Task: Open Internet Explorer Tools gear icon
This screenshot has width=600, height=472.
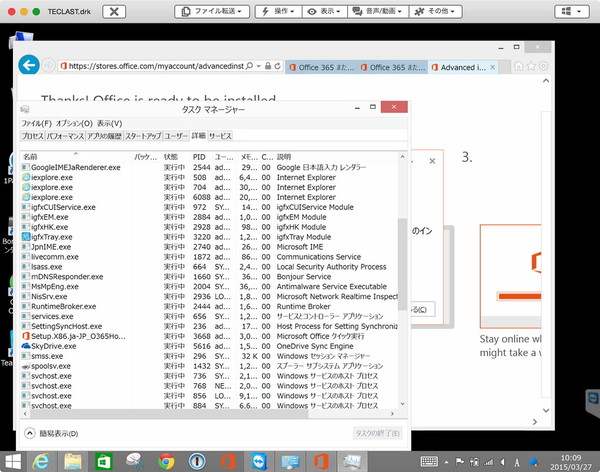Action: 543,66
